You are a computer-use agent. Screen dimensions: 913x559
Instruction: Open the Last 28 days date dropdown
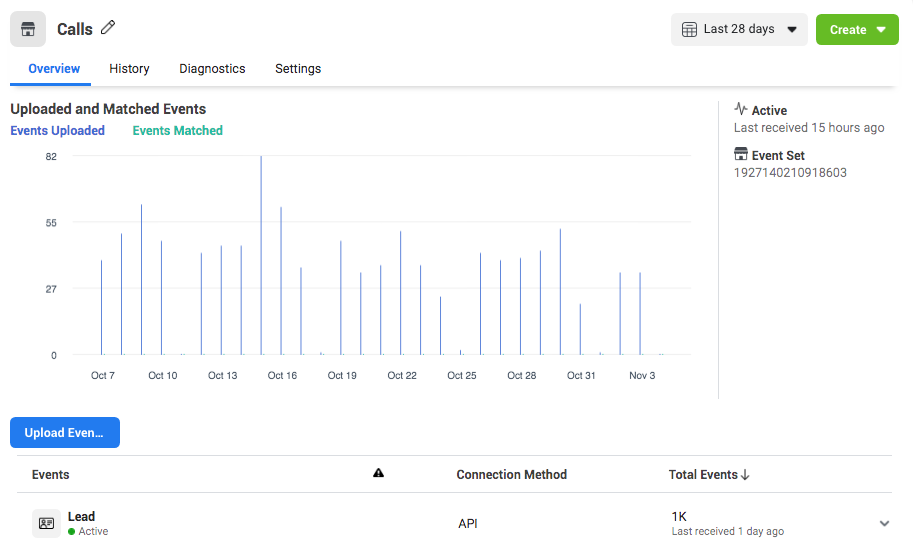tap(739, 29)
